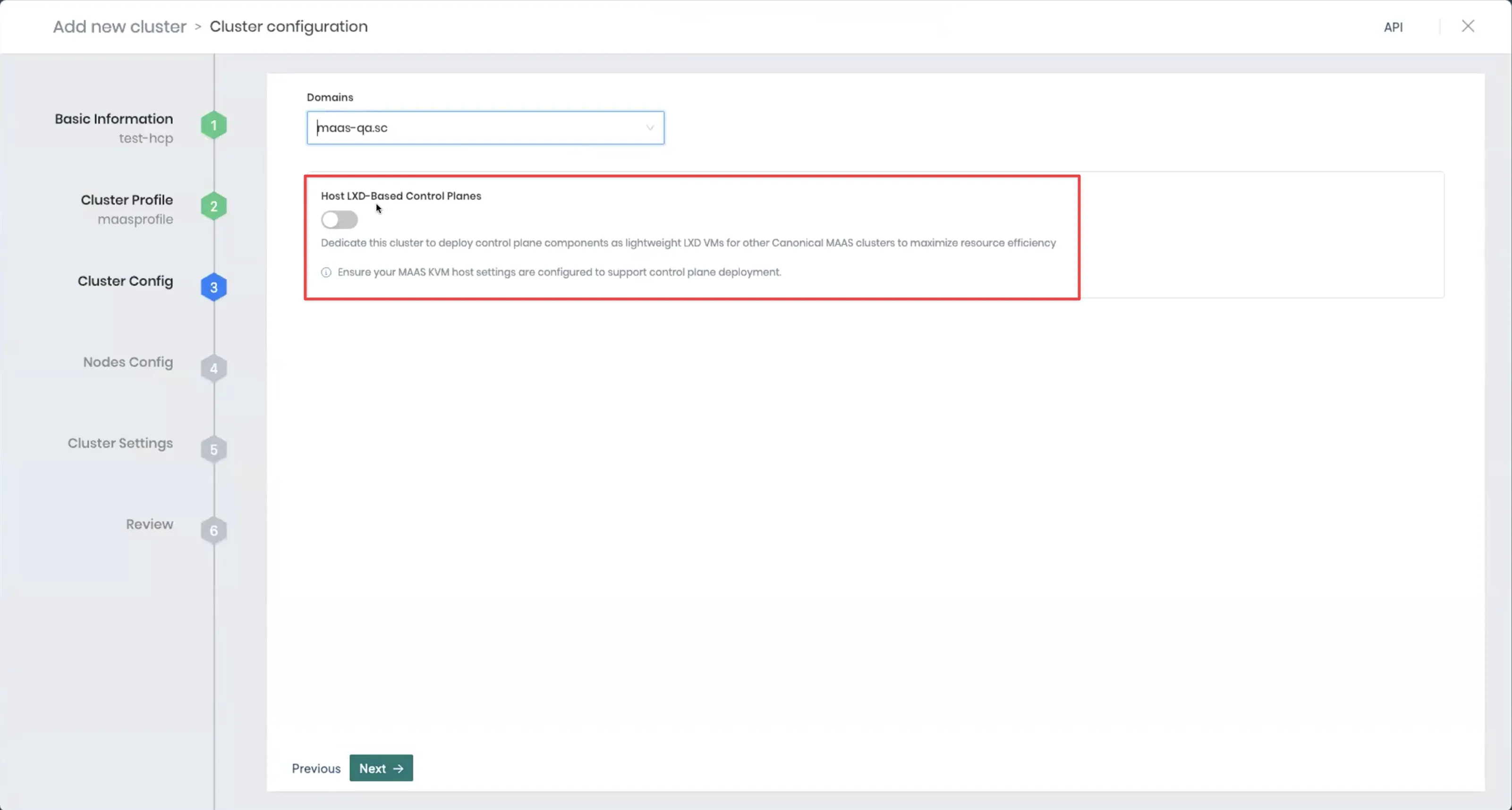The width and height of the screenshot is (1512, 810).
Task: Click the step 6 Review hexagon
Action: 213,530
